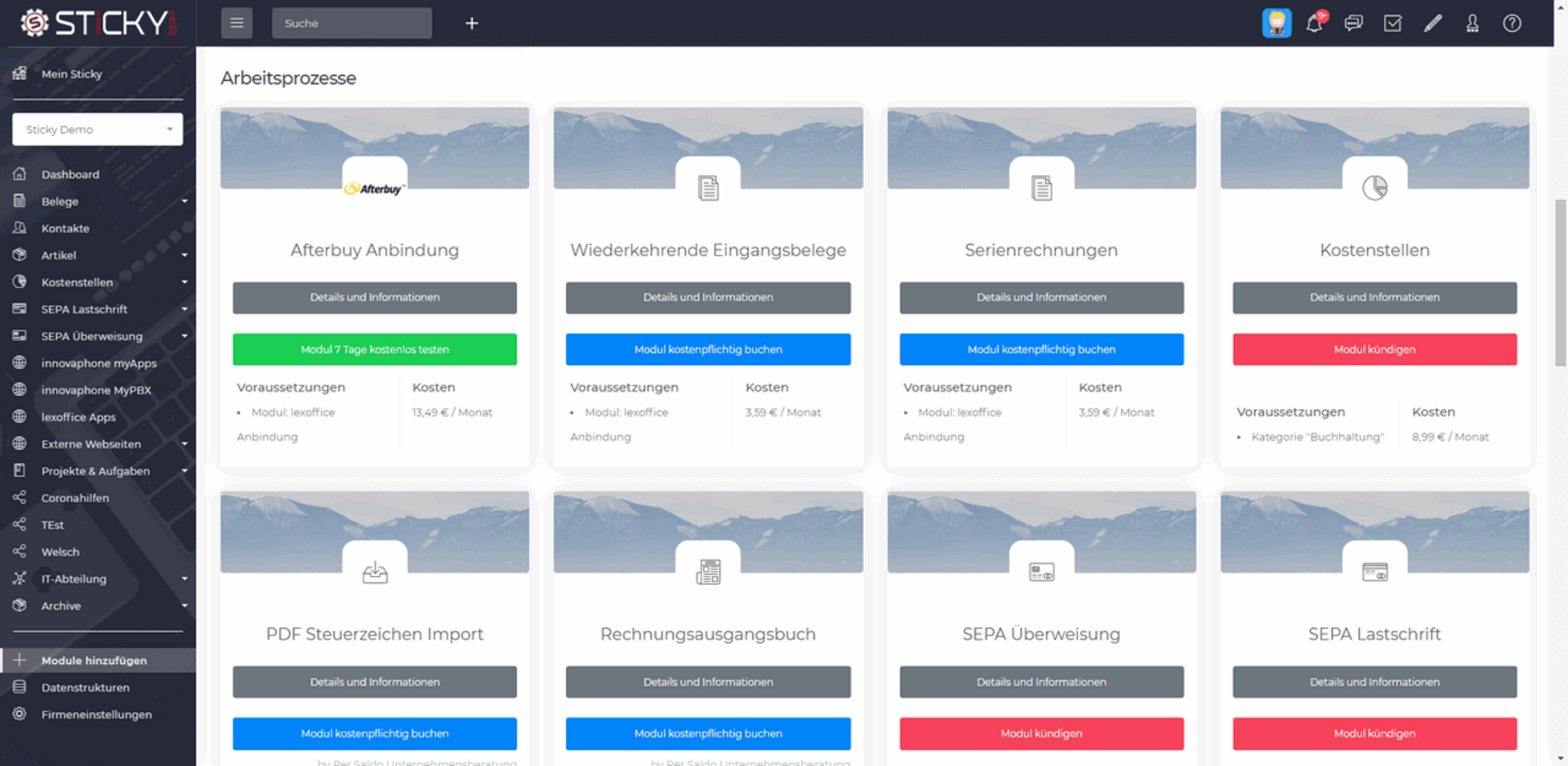Open the chat messages icon
This screenshot has width=1568, height=766.
[1353, 24]
